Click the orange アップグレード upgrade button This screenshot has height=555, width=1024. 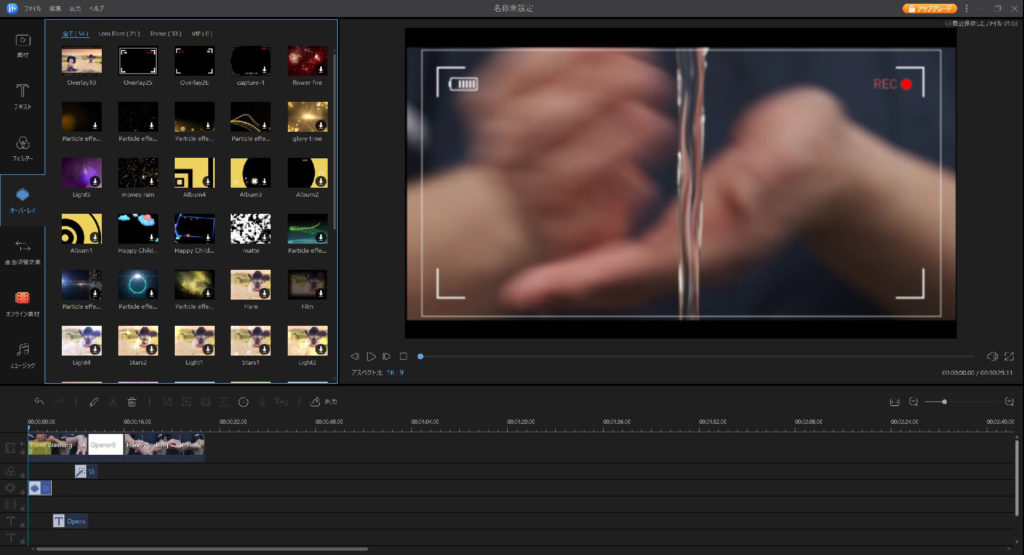(x=930, y=8)
